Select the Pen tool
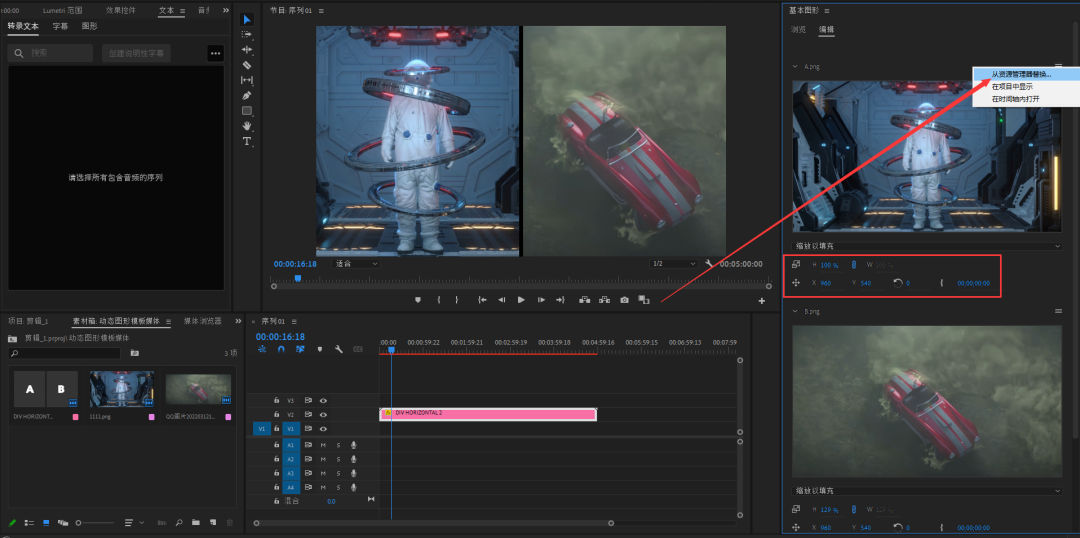The image size is (1080, 538). (247, 95)
